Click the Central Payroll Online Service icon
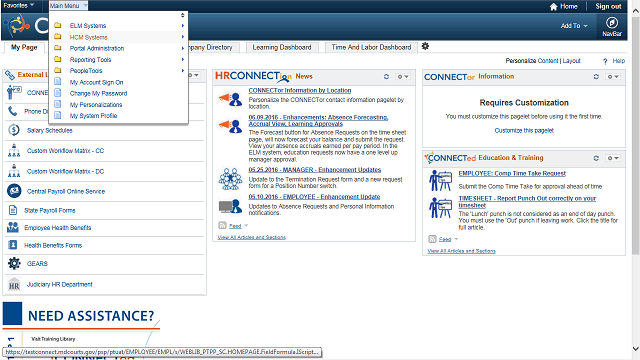The width and height of the screenshot is (640, 360). coord(14,191)
